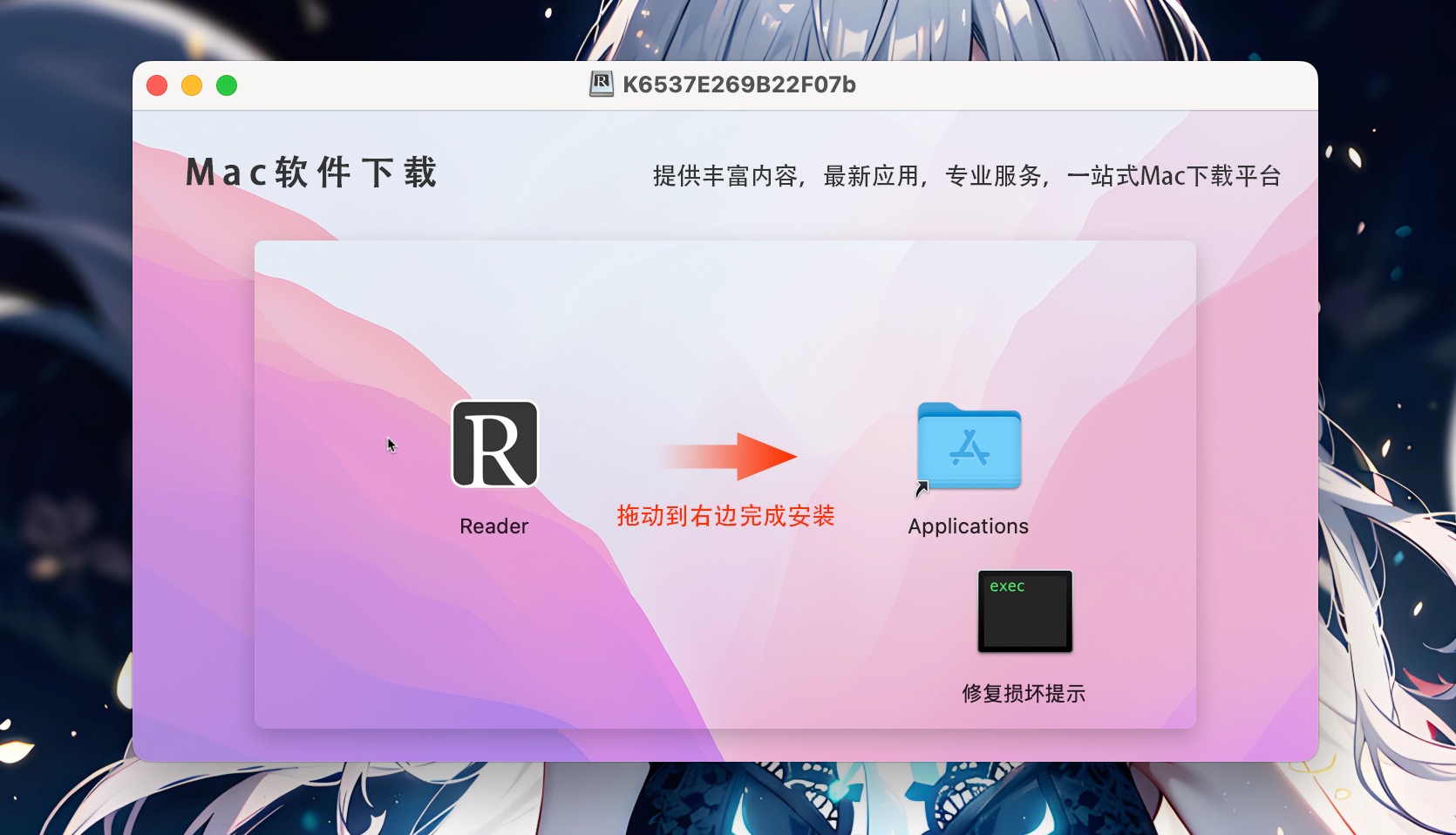Click the window title text K6537E269B22F07b

coord(738,85)
